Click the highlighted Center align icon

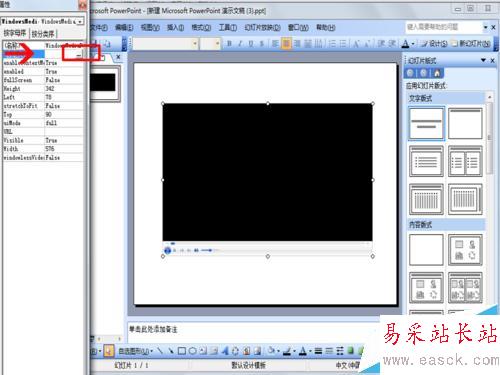click(286, 44)
